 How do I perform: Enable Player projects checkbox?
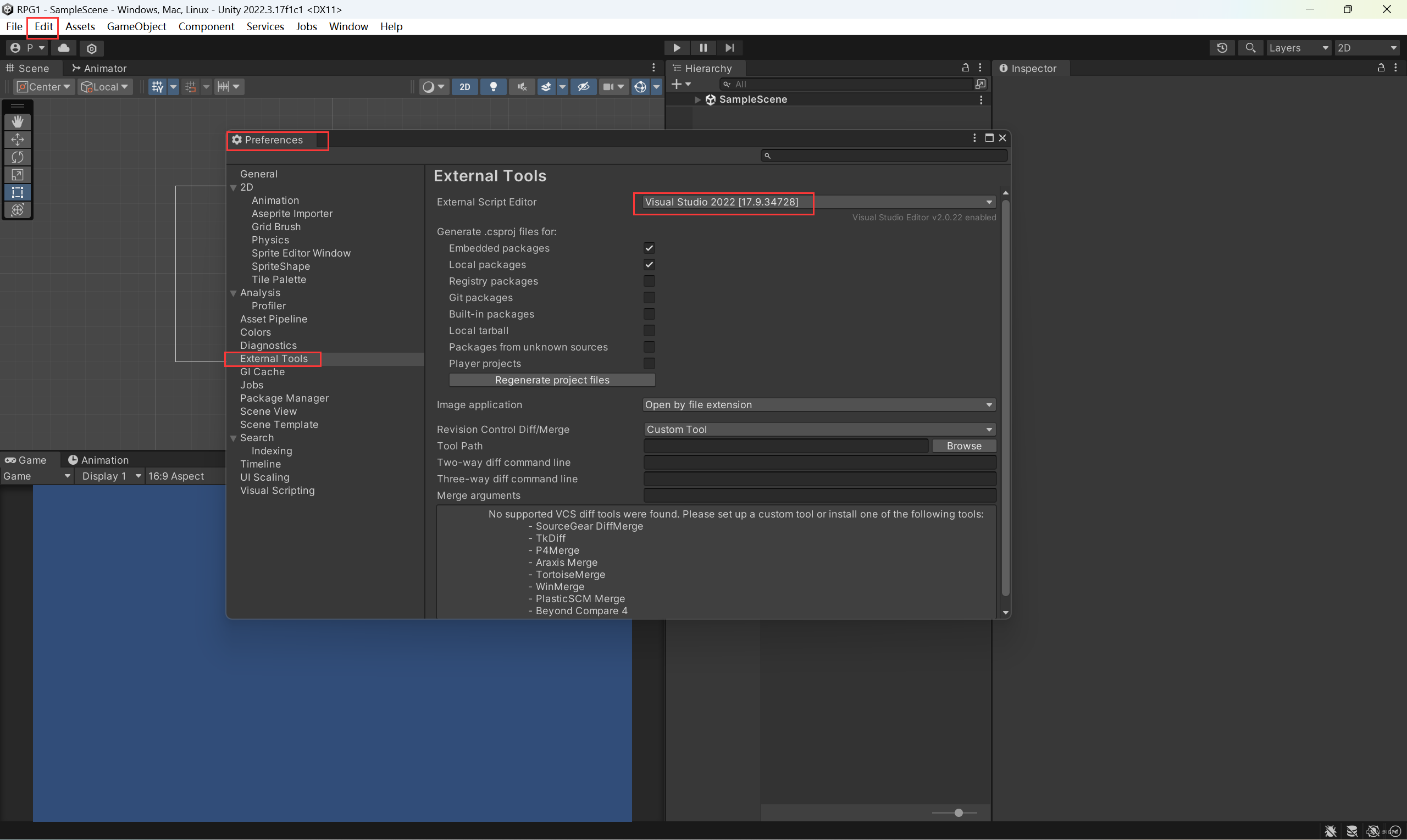coord(649,363)
